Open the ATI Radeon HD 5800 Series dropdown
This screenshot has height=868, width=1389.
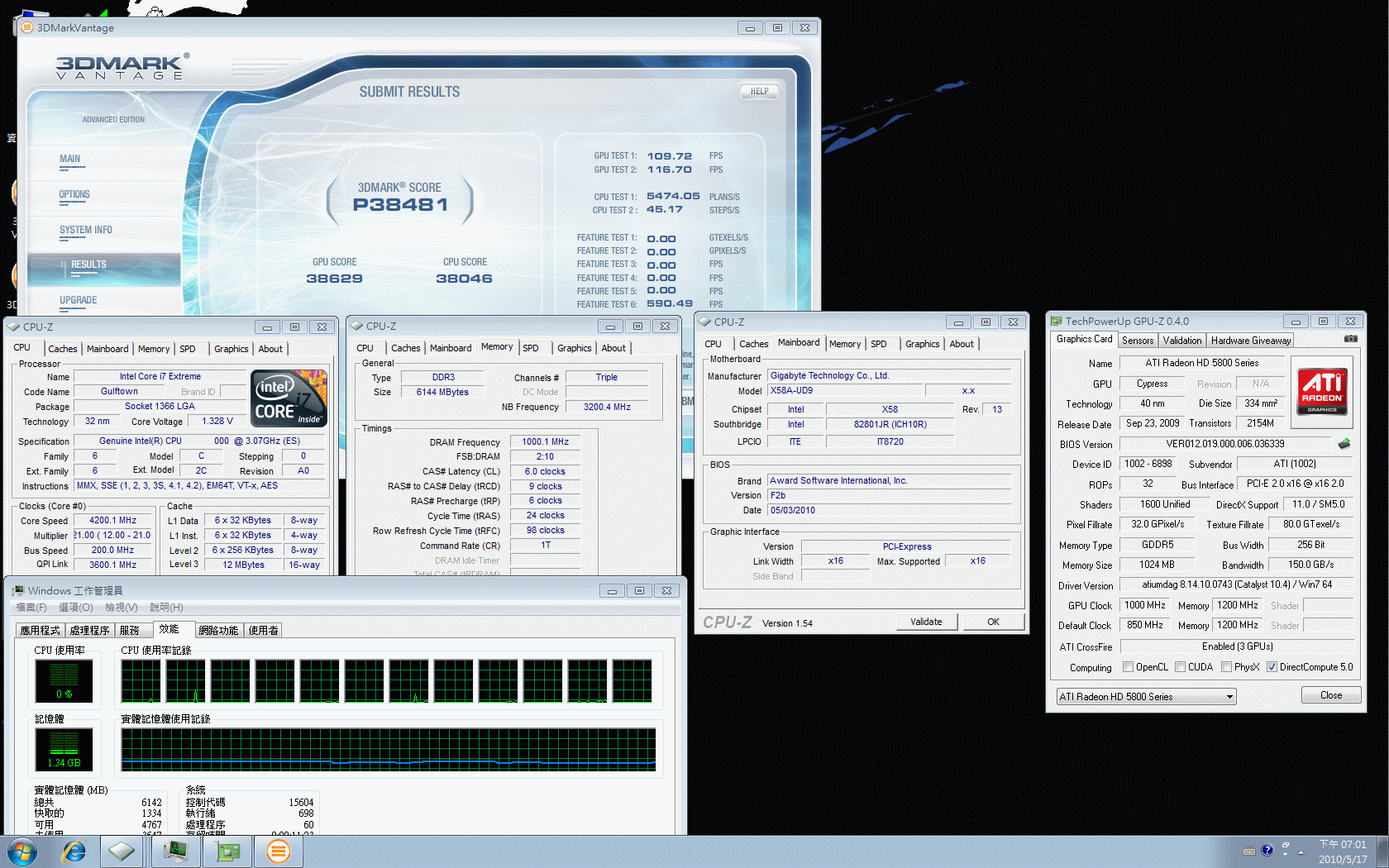point(1147,697)
